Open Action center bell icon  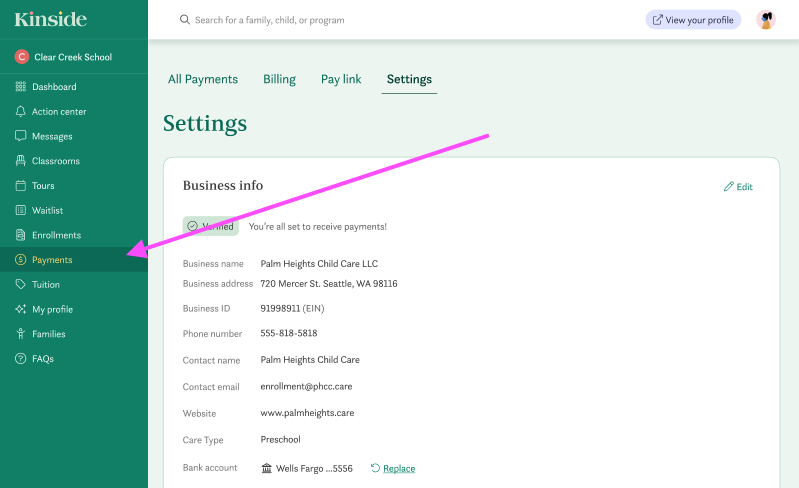point(20,112)
